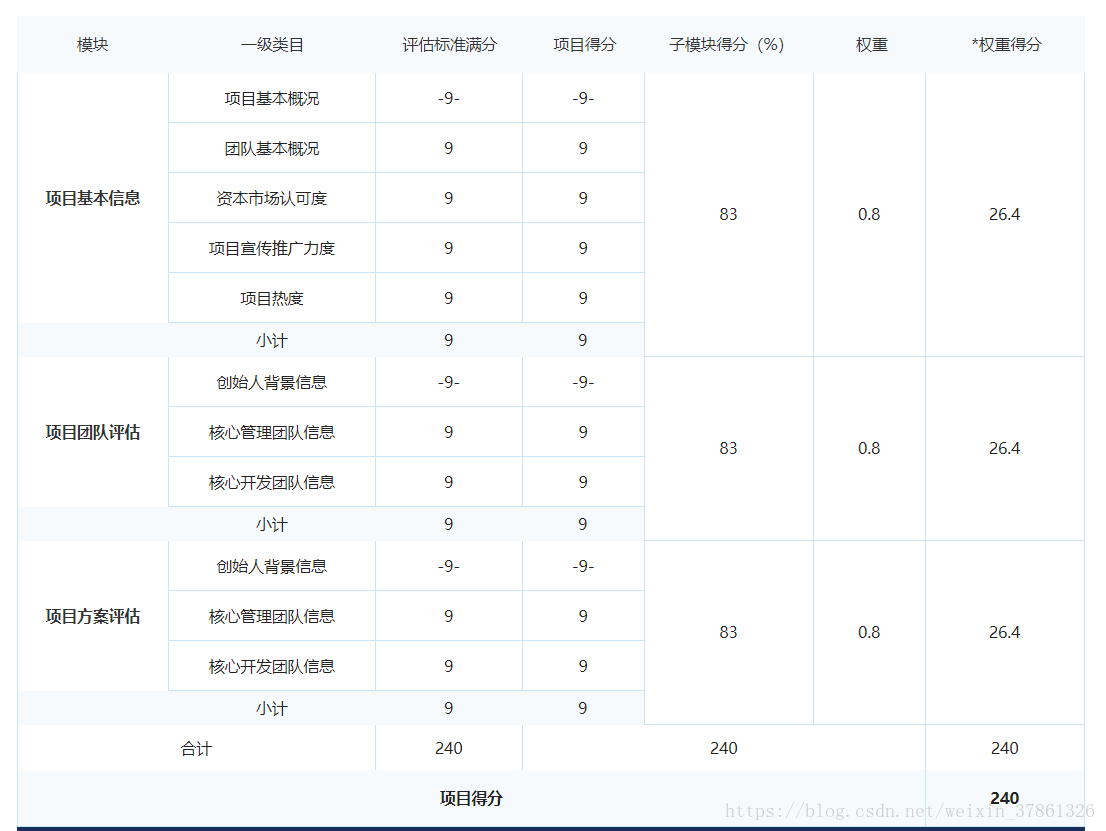Click full score 9 in 项目热度 row

tap(449, 298)
